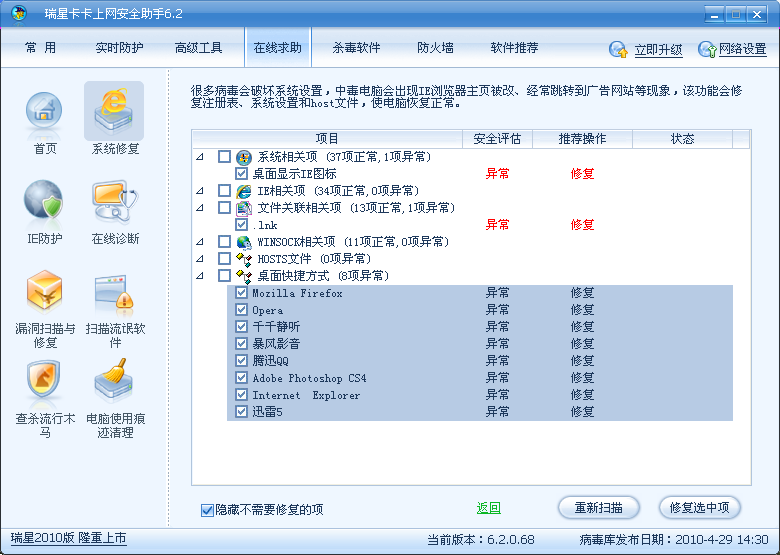Click the 重新扫描 rescan button

click(x=598, y=507)
